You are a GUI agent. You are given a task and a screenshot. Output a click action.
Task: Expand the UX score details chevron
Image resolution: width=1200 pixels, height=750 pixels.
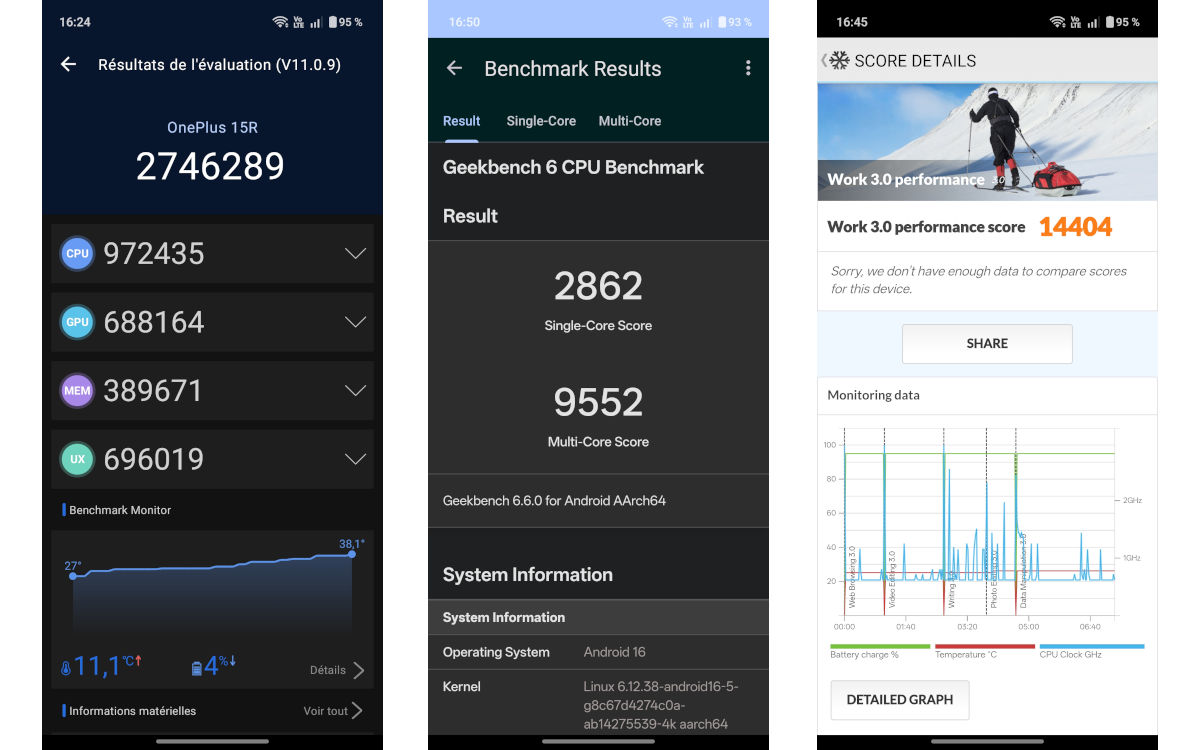(355, 459)
